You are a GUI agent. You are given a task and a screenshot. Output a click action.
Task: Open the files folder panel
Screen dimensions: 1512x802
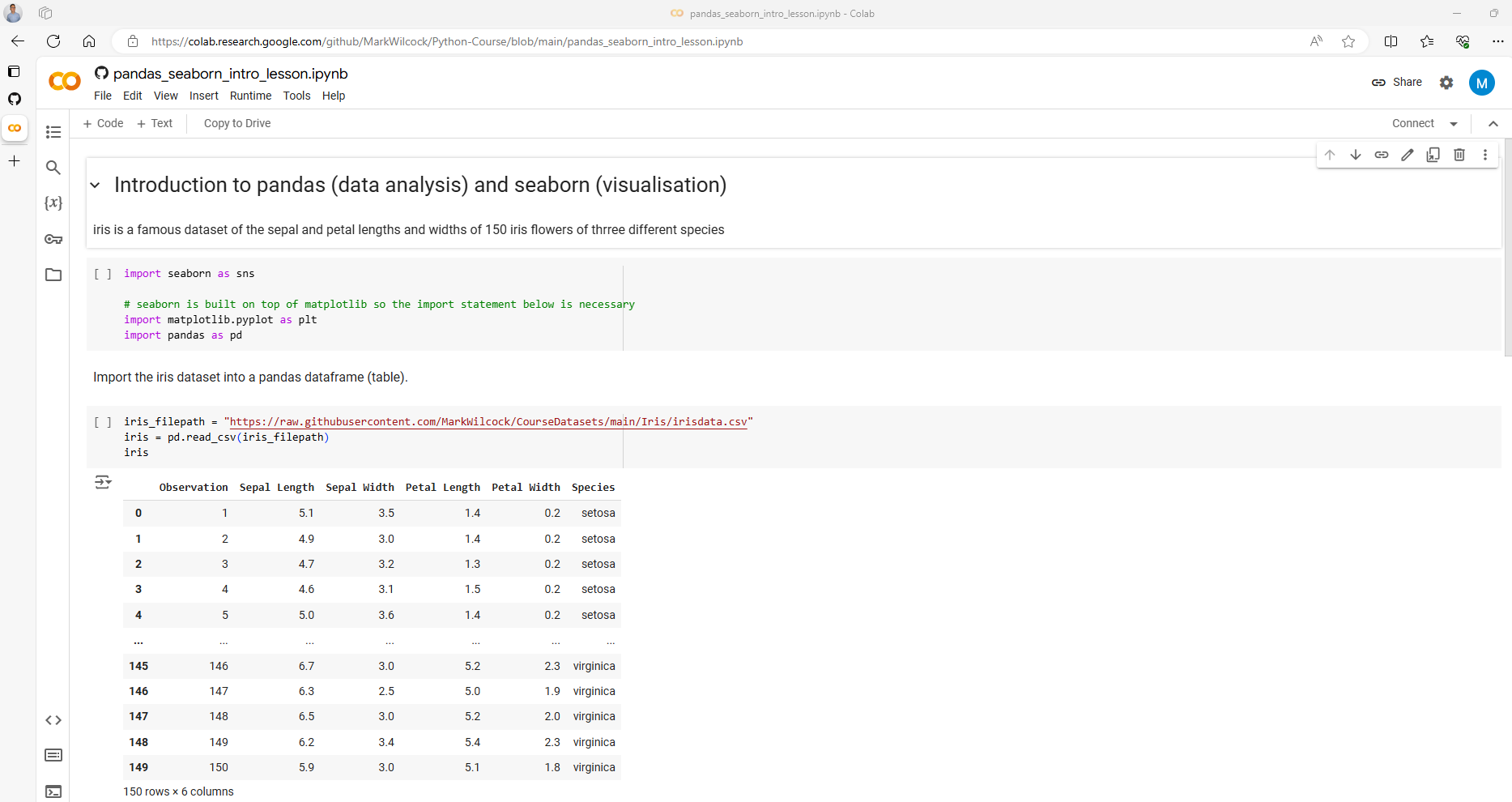tap(53, 275)
